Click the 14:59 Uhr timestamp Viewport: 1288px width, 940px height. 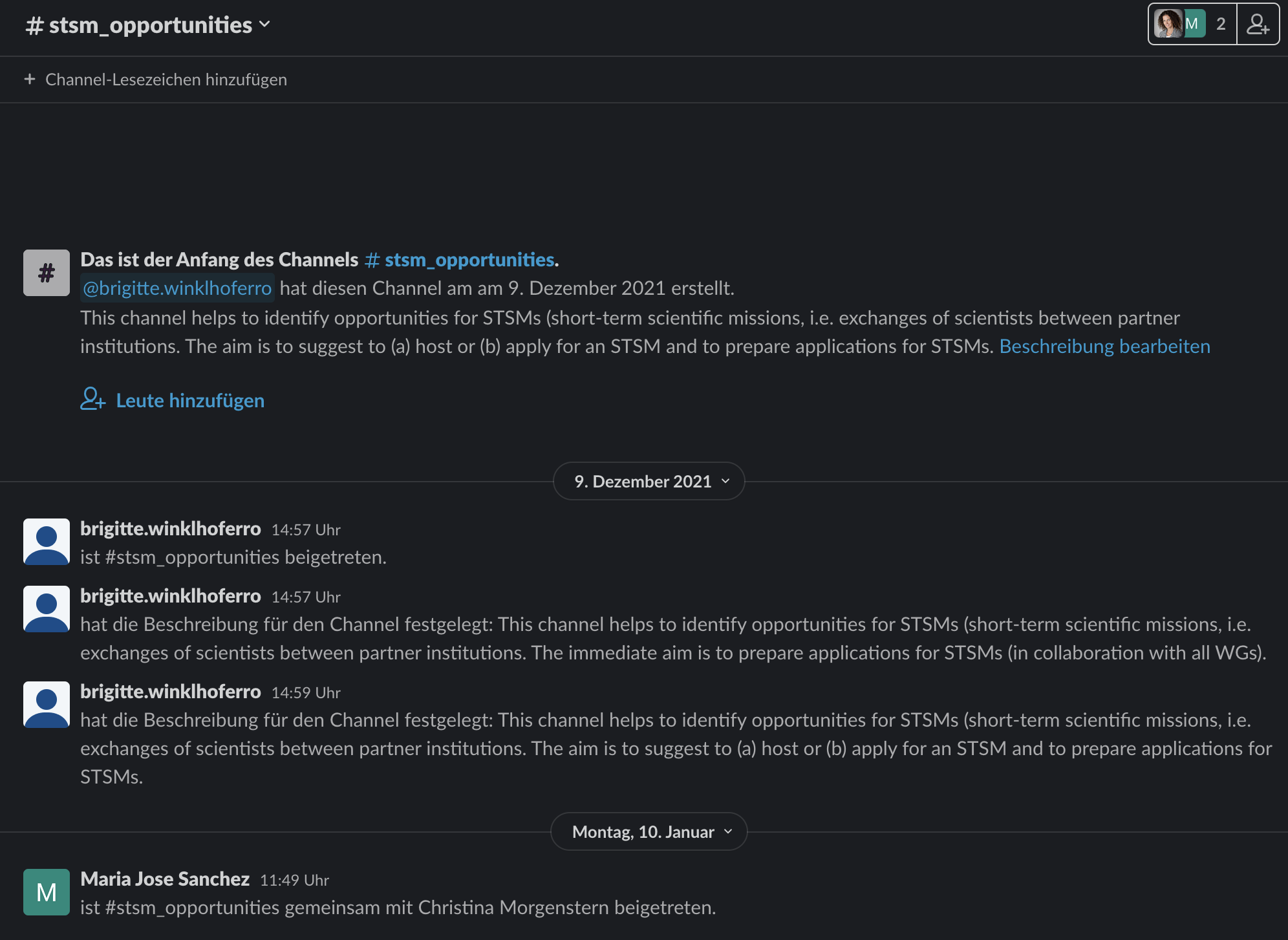pos(305,693)
